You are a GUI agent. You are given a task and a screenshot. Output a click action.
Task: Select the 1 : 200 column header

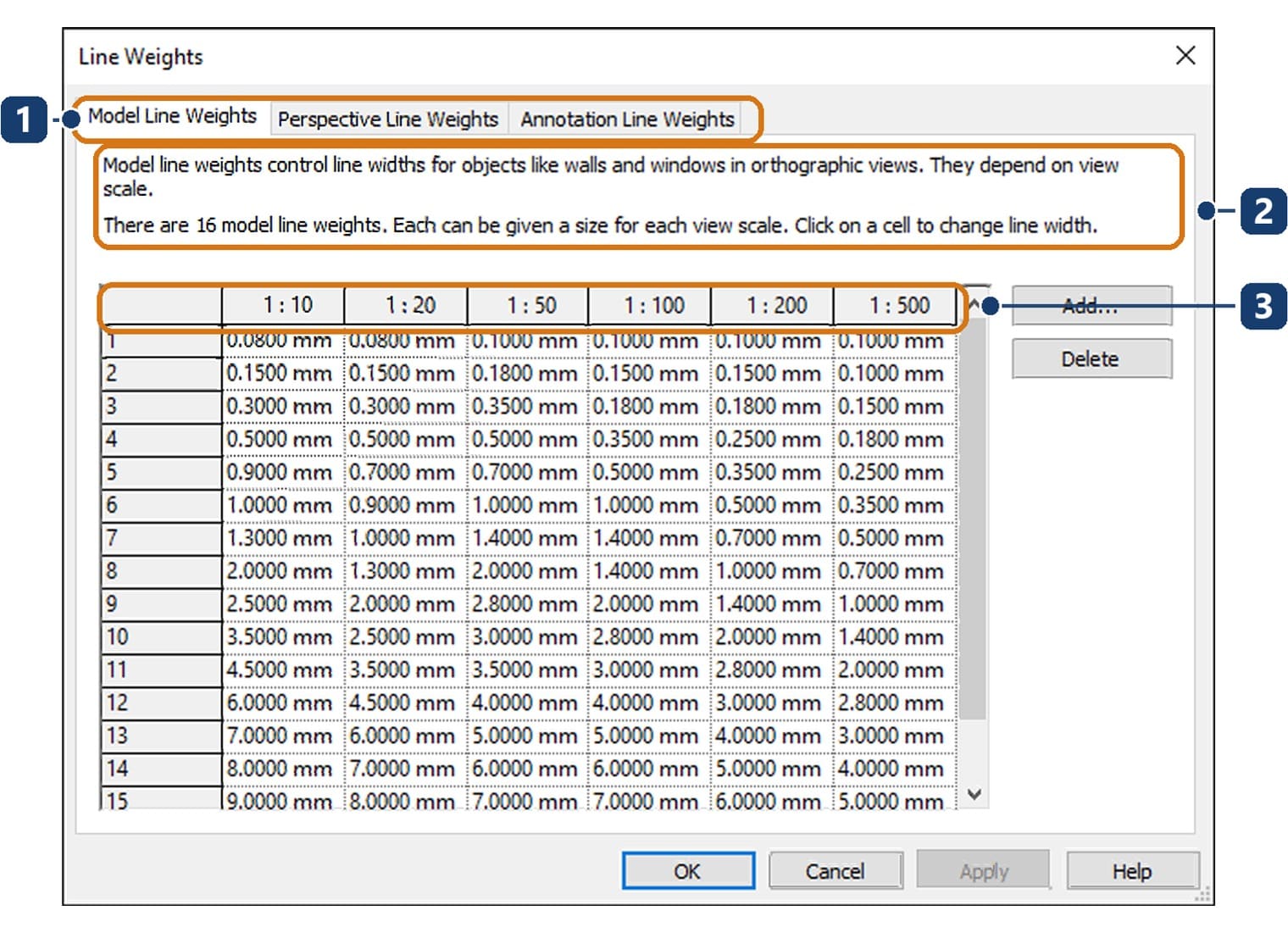pos(773,305)
